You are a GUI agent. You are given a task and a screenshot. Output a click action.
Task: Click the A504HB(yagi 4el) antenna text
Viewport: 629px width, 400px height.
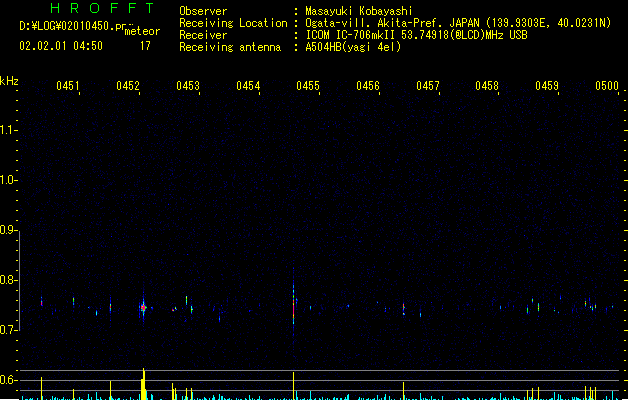pos(353,47)
